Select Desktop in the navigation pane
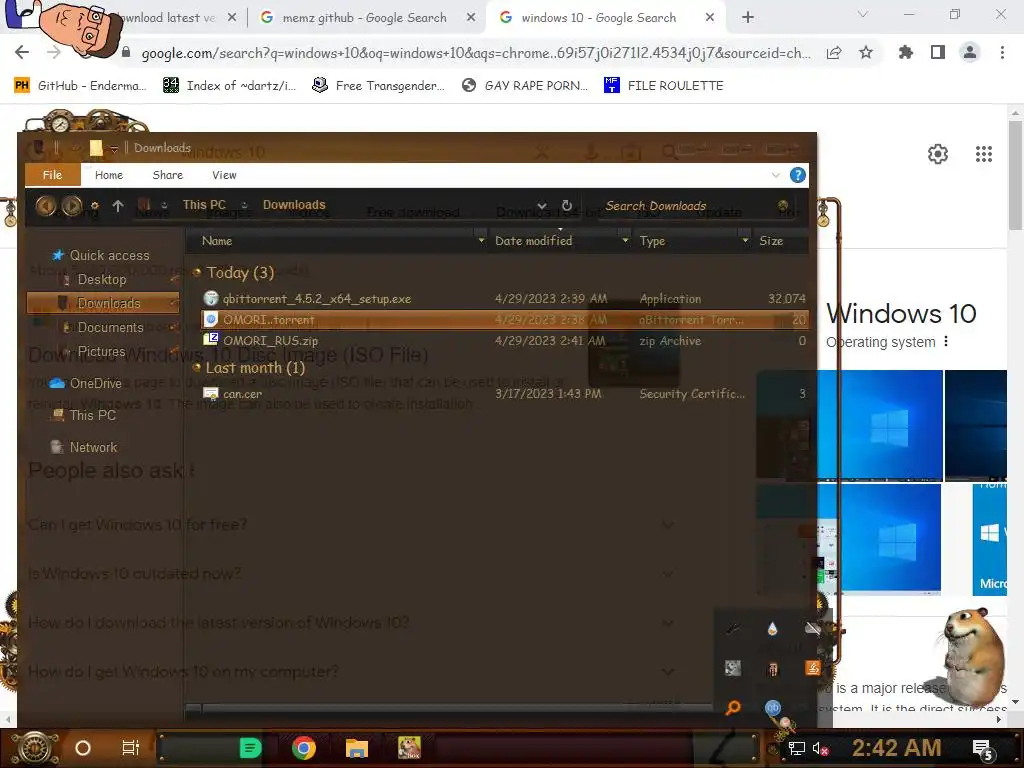 [102, 280]
